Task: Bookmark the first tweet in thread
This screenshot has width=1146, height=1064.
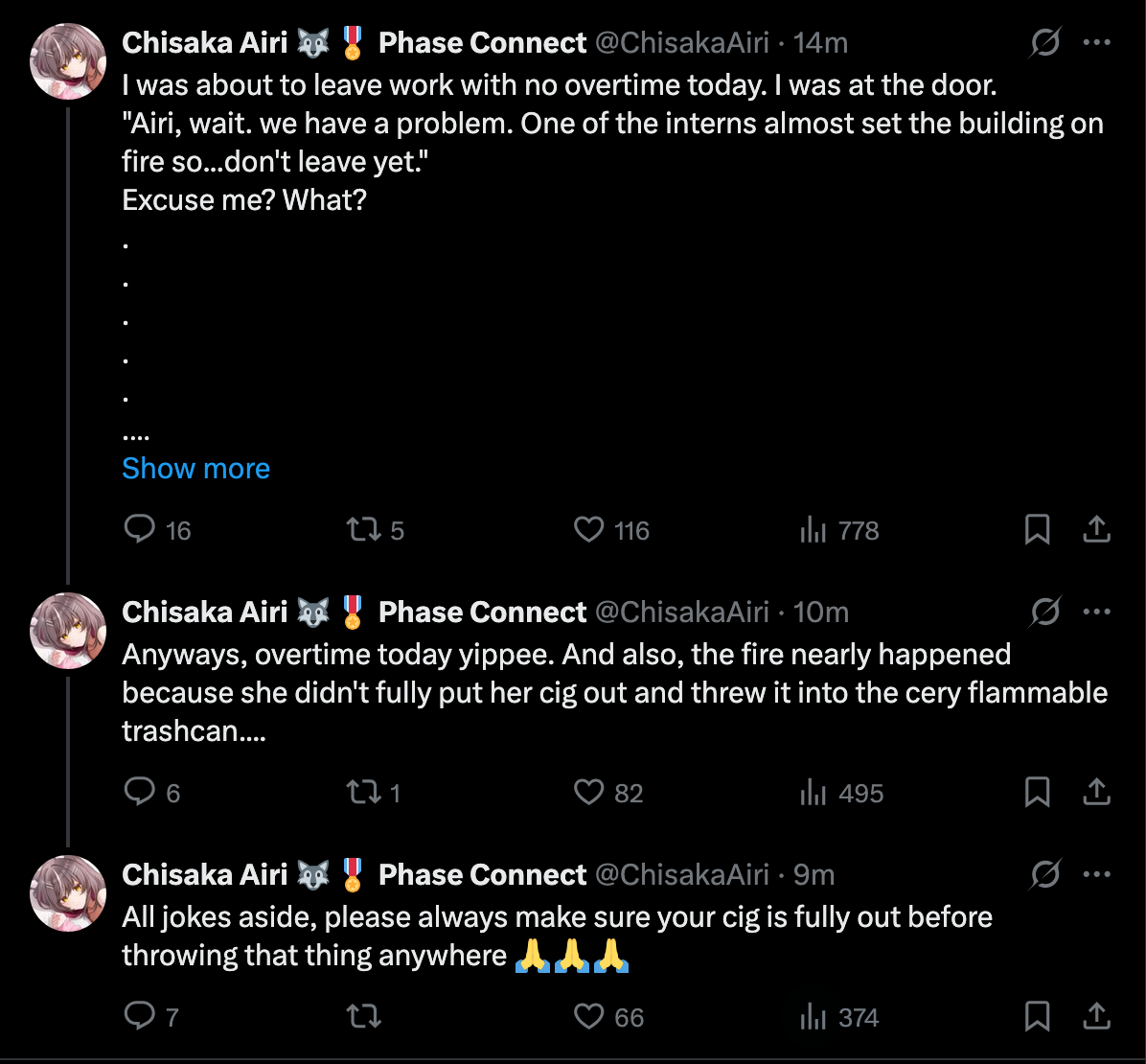Action: [1037, 529]
